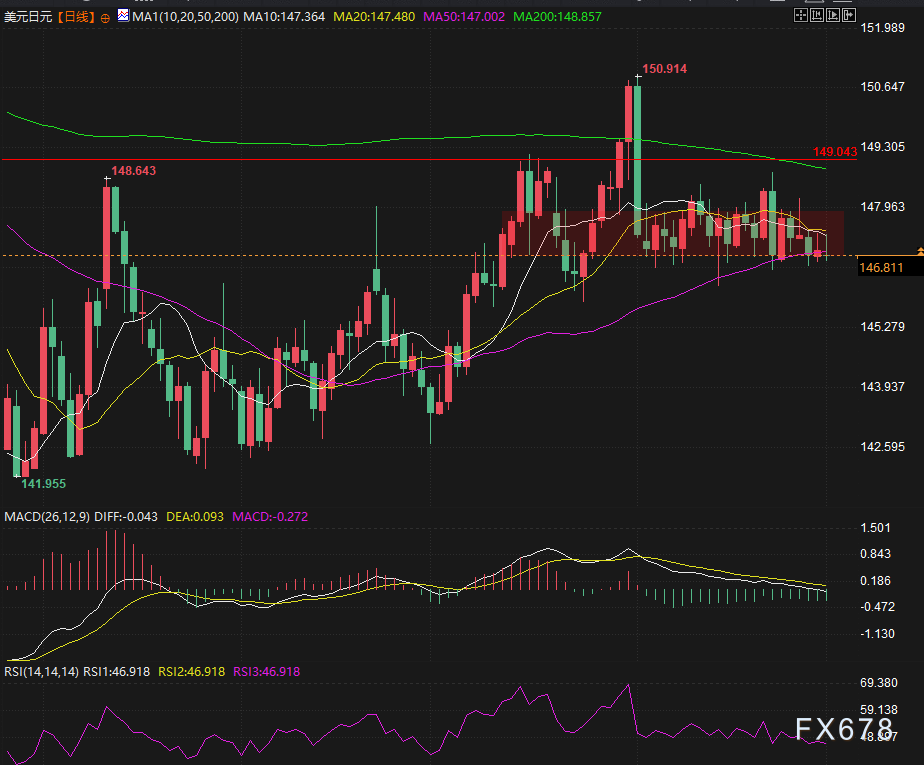Select the candlestick chart type icon
Screen dimensions: 924x765
[x=123, y=16]
